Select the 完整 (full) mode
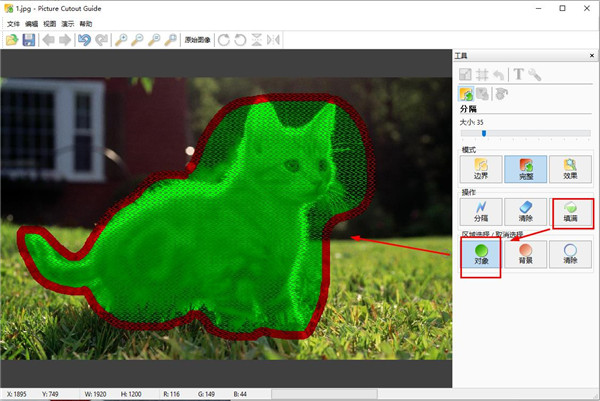 (x=524, y=166)
